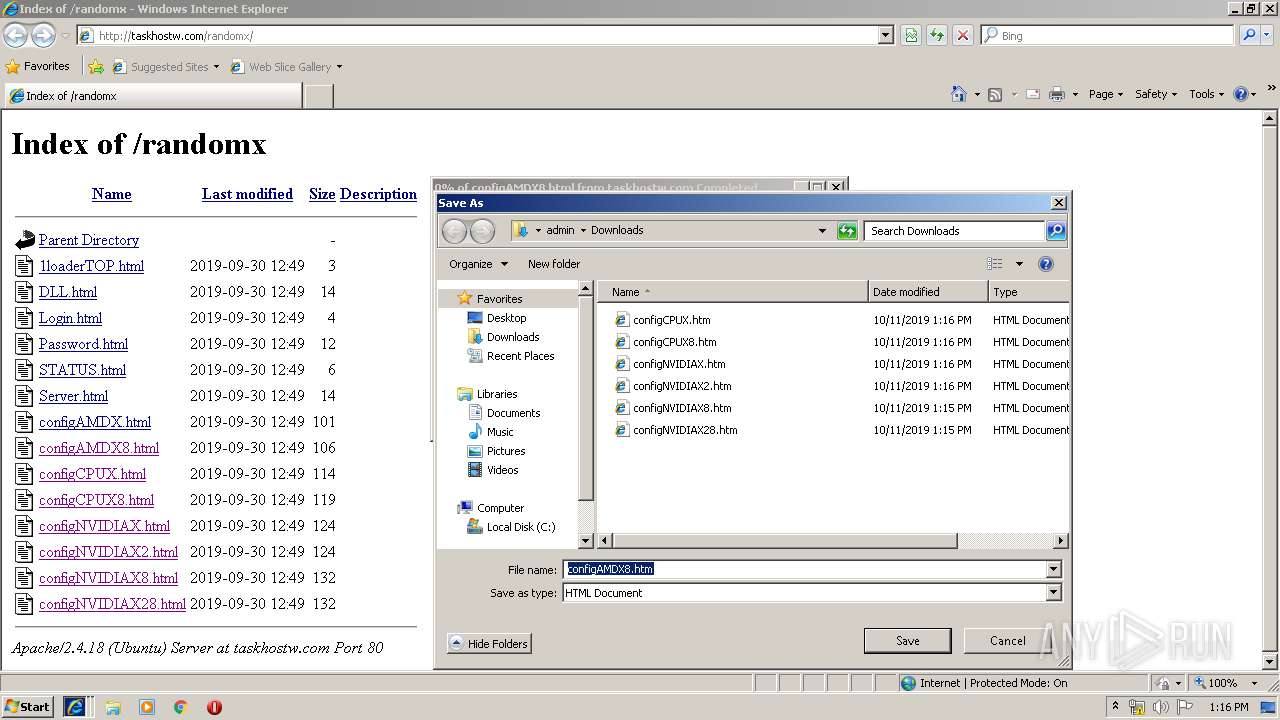
Task: Open Chrome from the taskbar
Action: point(181,707)
